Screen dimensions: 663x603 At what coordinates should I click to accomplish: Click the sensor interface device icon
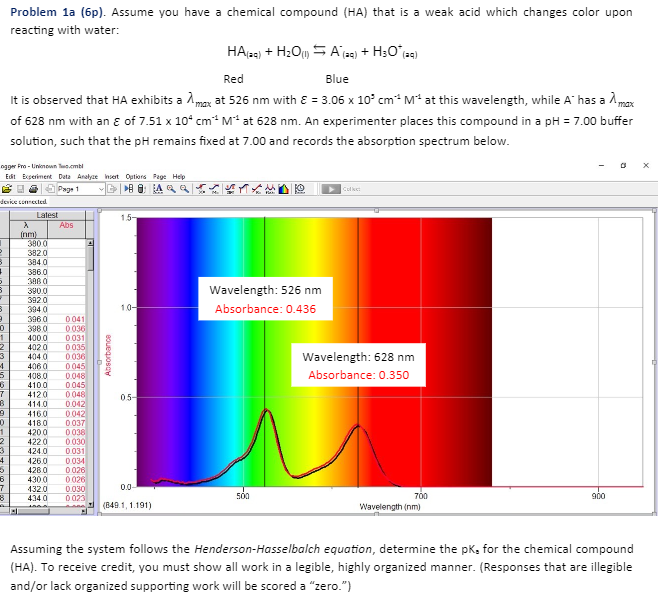(x=141, y=189)
